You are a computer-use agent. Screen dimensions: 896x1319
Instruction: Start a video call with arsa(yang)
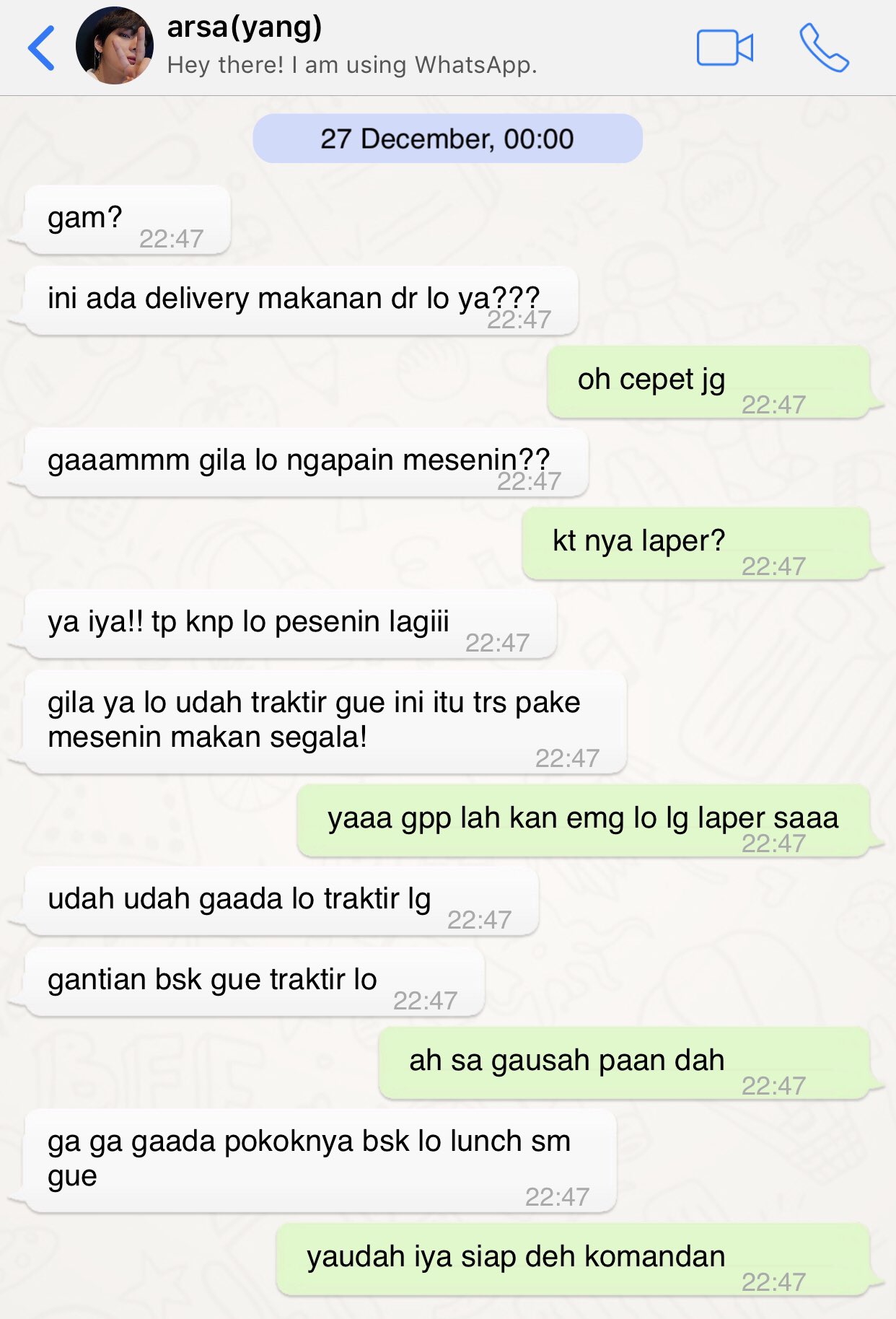[x=724, y=48]
